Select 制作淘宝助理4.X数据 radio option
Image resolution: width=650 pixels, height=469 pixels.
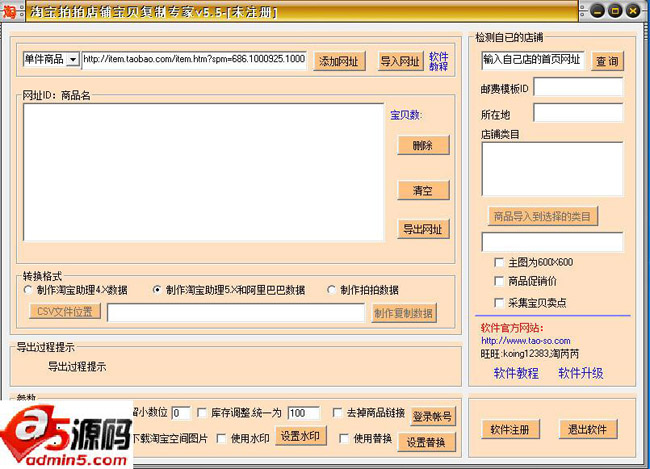pyautogui.click(x=28, y=290)
